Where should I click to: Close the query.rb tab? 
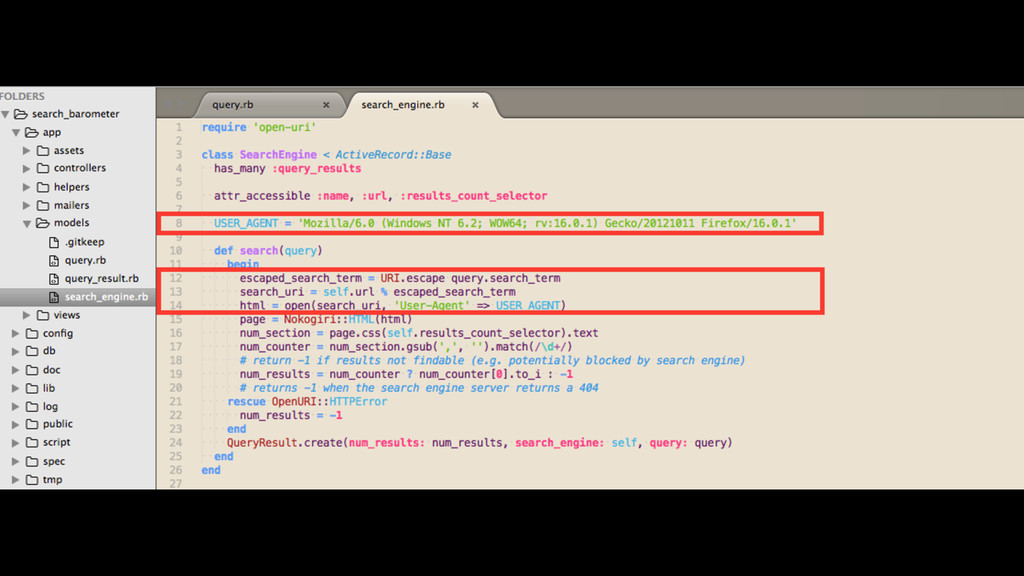tap(326, 105)
